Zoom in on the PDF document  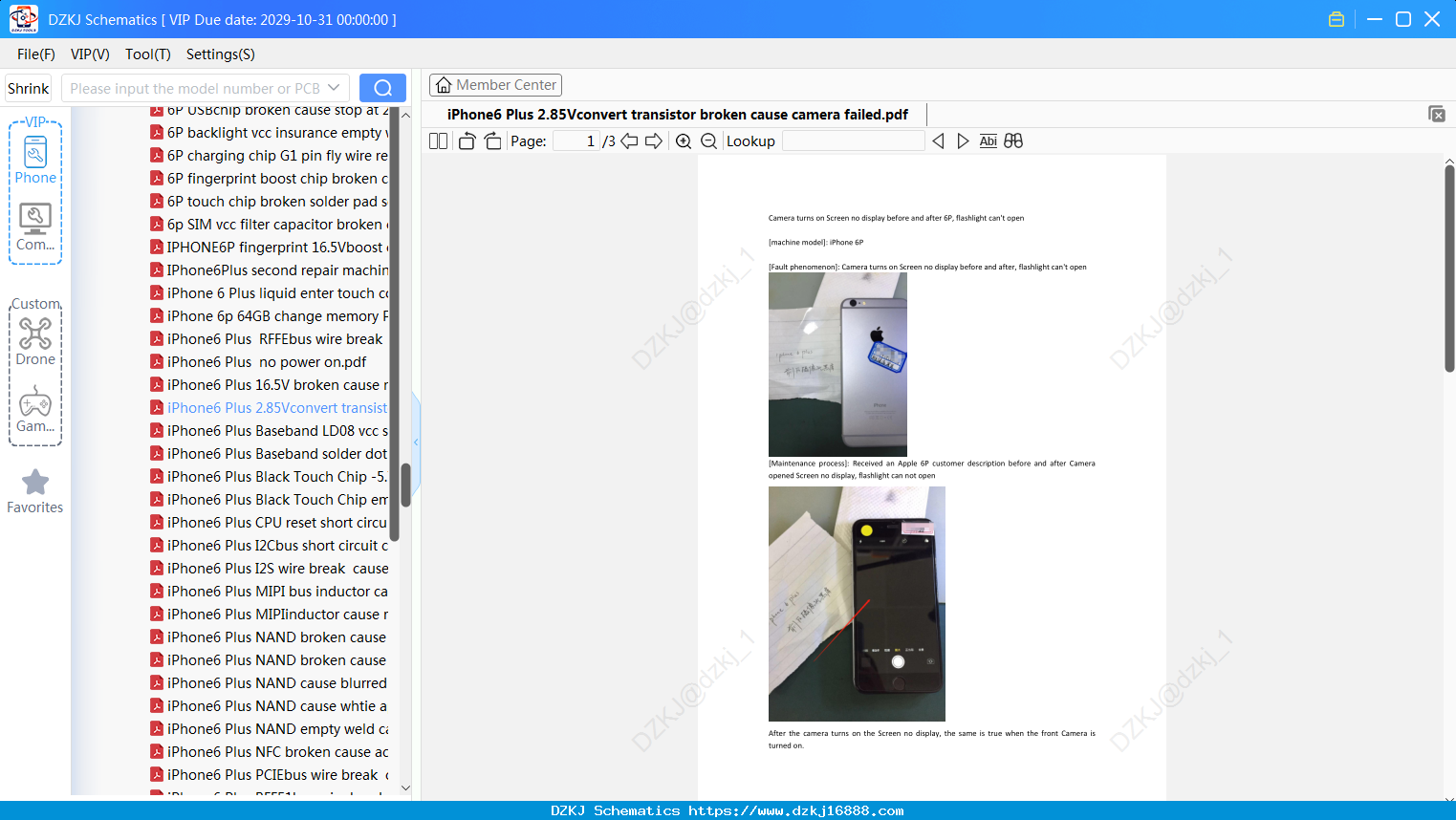[684, 141]
